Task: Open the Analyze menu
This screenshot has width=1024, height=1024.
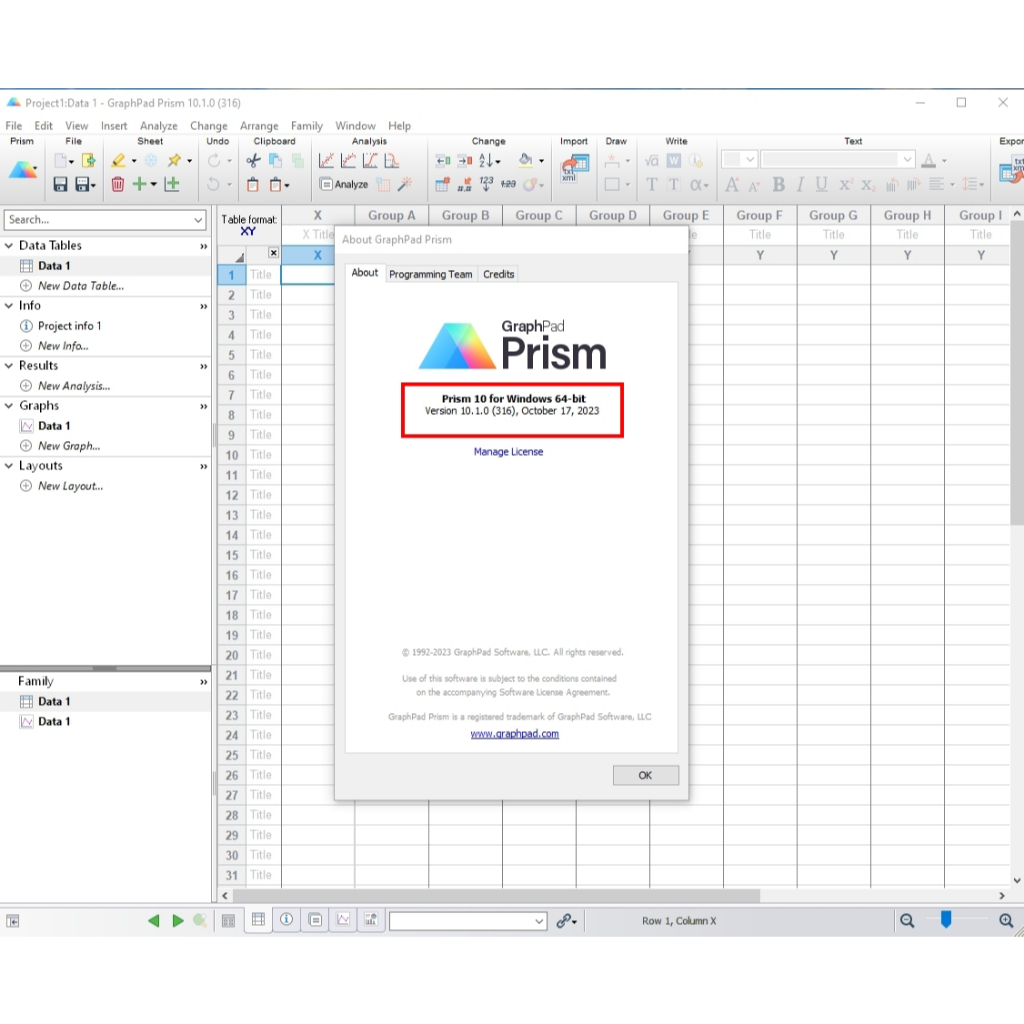Action: tap(158, 126)
